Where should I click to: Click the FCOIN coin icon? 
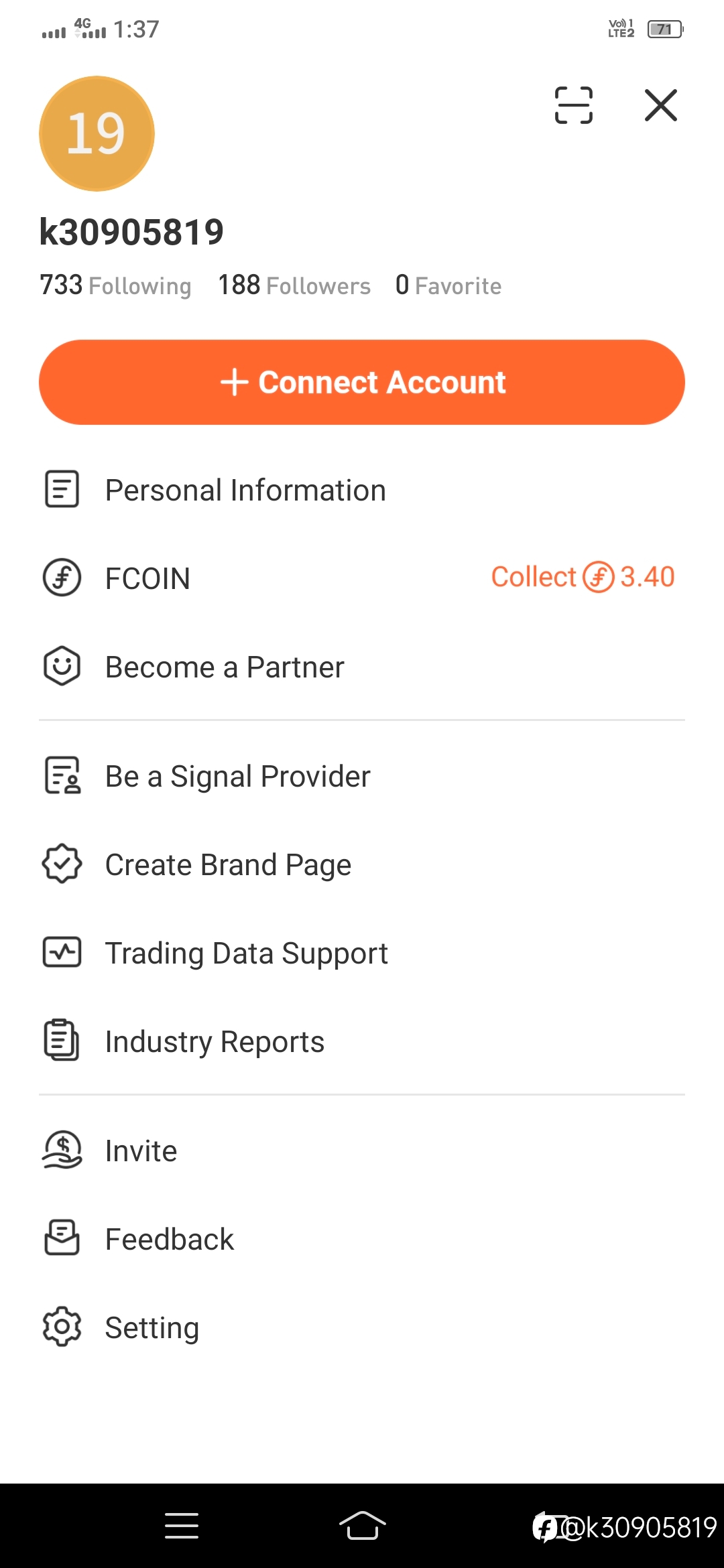click(x=62, y=578)
